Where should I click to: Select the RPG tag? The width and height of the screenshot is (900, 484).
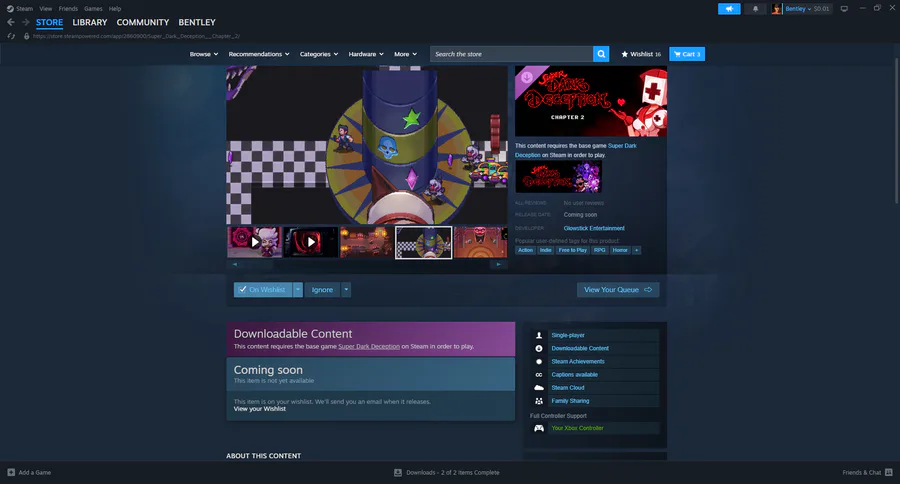point(599,250)
